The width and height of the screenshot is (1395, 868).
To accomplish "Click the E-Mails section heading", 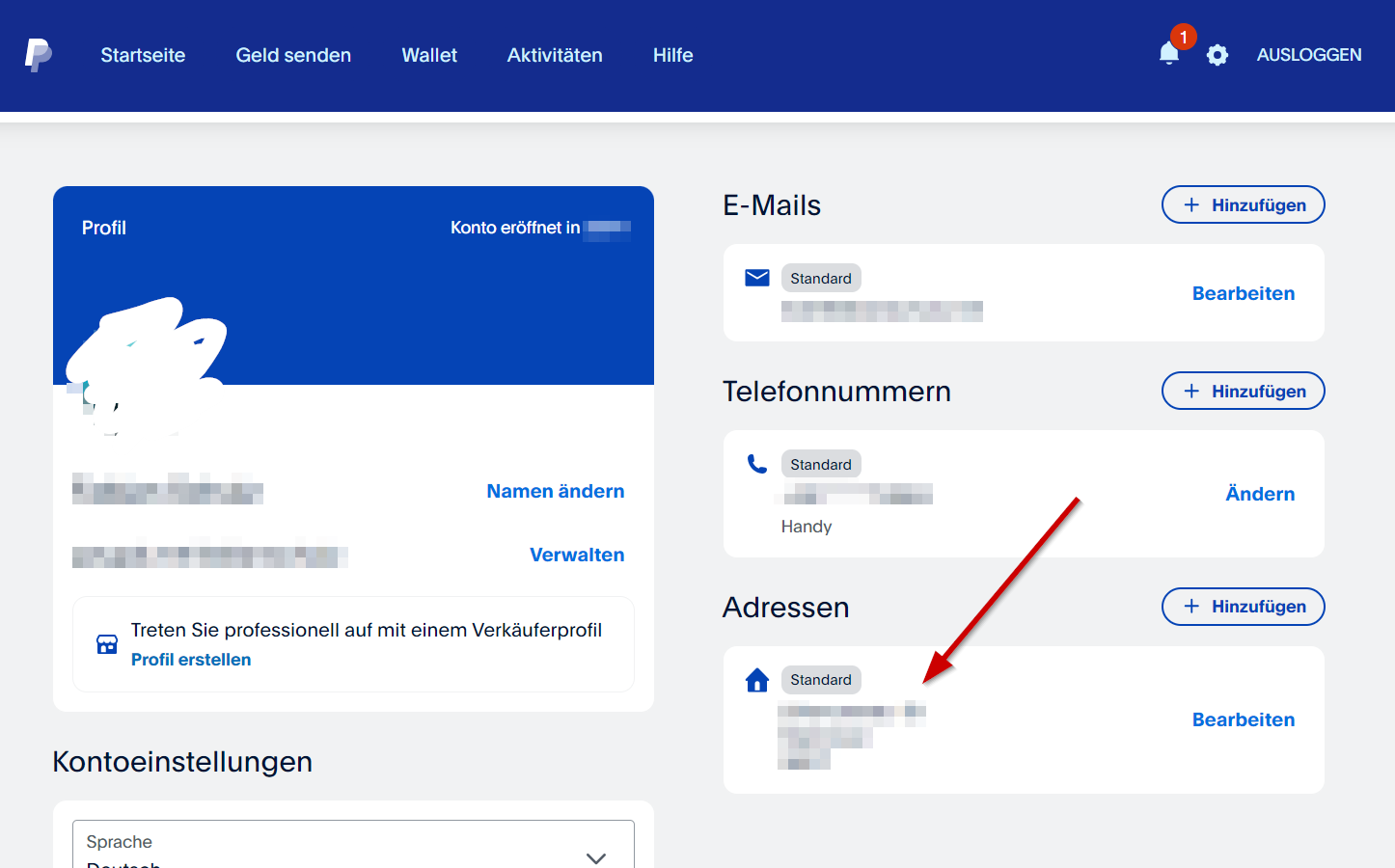I will pyautogui.click(x=772, y=205).
